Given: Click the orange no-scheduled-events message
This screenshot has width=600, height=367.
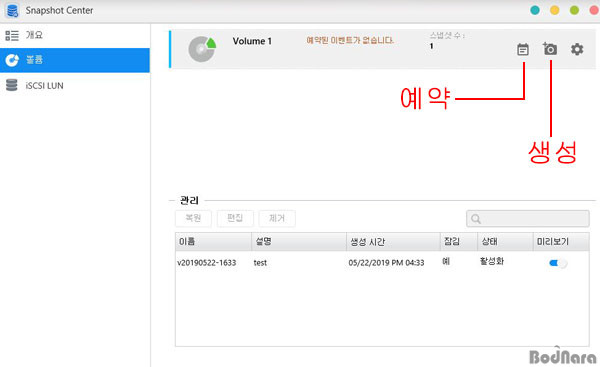Looking at the screenshot, I should 350,40.
